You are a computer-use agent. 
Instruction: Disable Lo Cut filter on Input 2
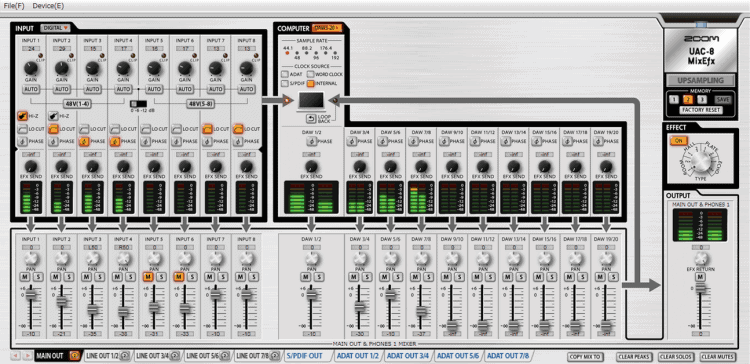click(53, 129)
